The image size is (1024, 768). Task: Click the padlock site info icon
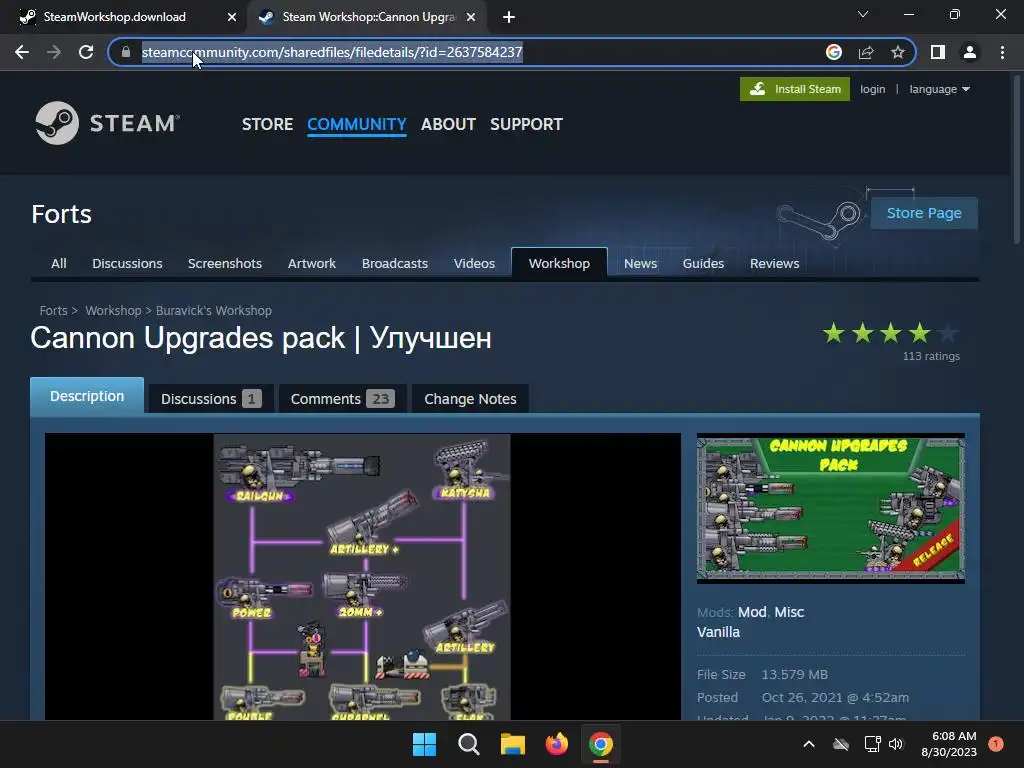coord(126,52)
